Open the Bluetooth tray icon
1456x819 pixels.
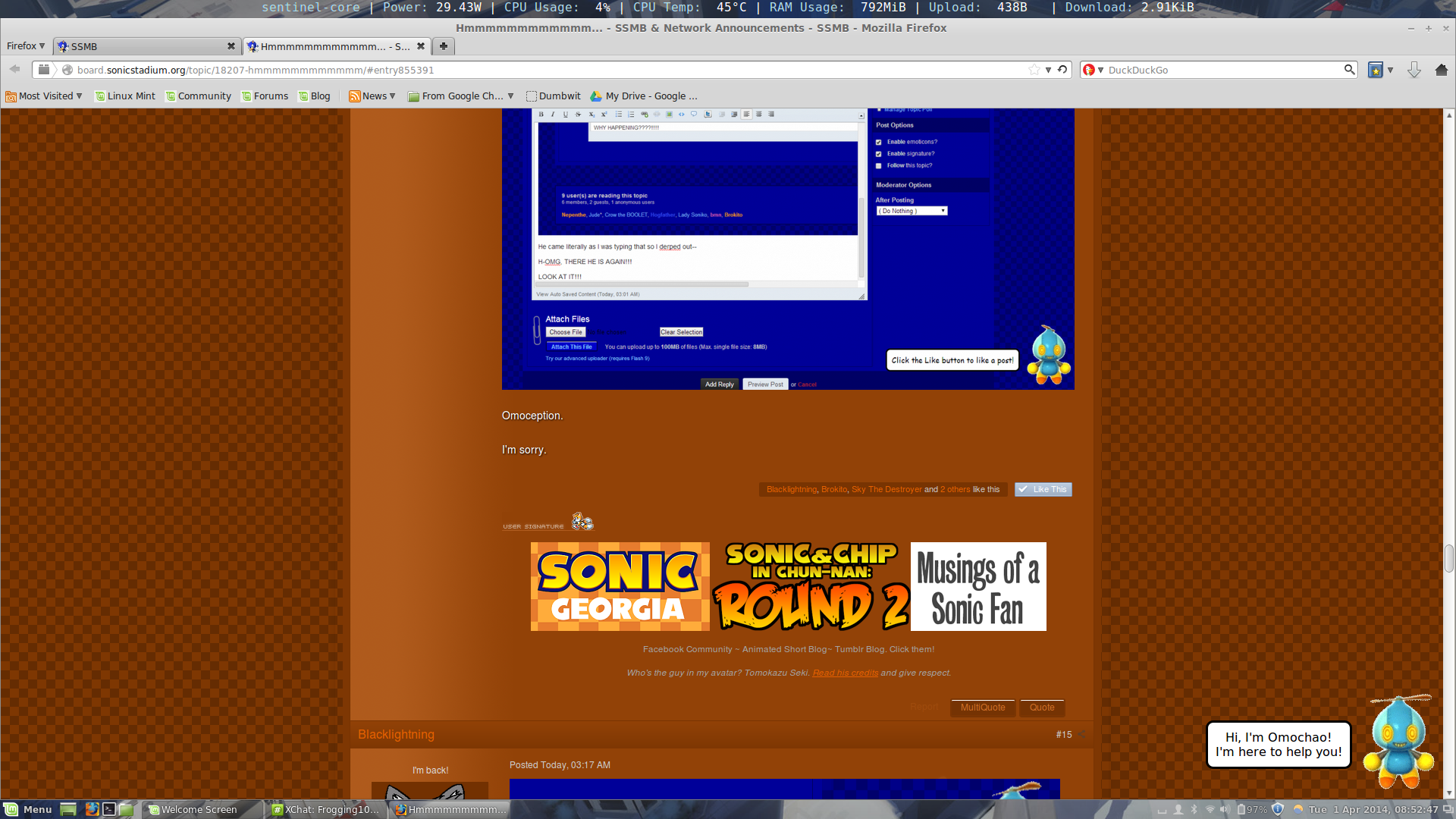coord(1194,809)
